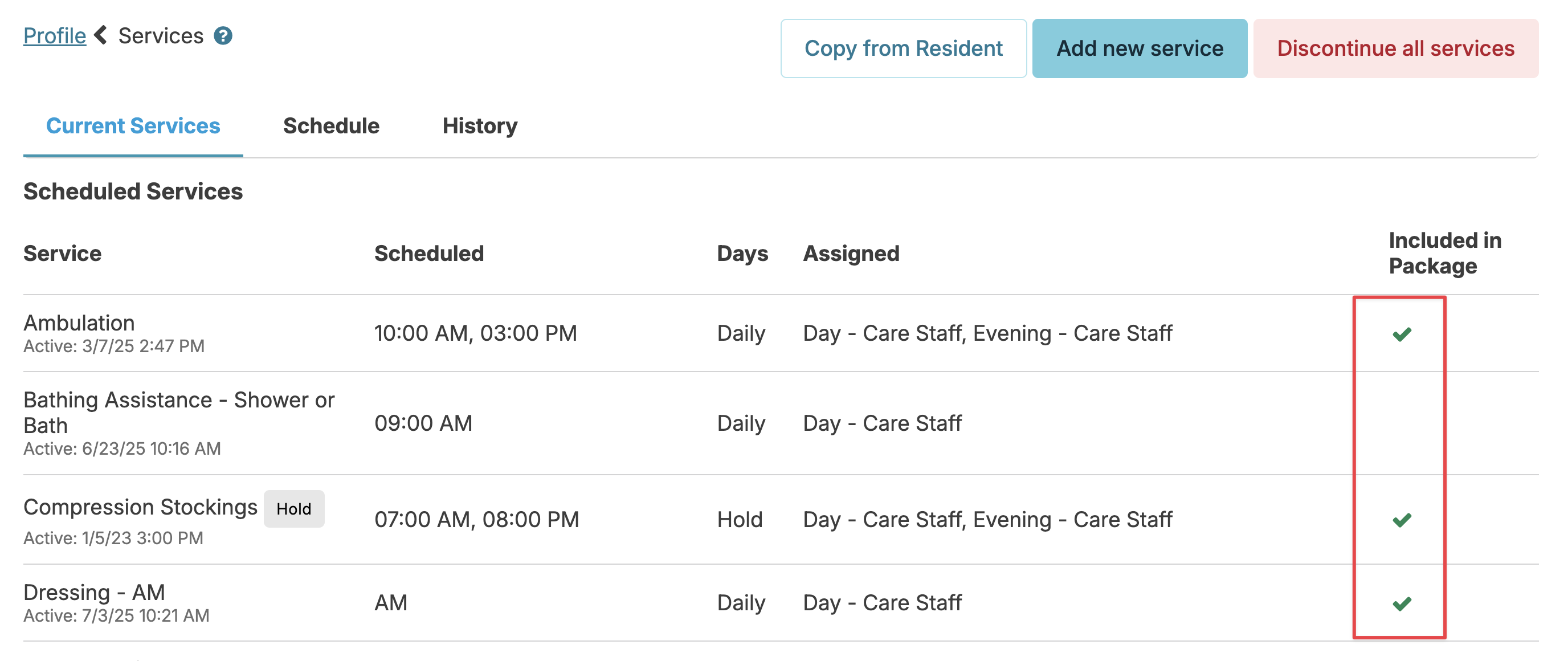Click the Ambulation package checkmark
Viewport: 1568px width, 661px height.
pos(1401,333)
